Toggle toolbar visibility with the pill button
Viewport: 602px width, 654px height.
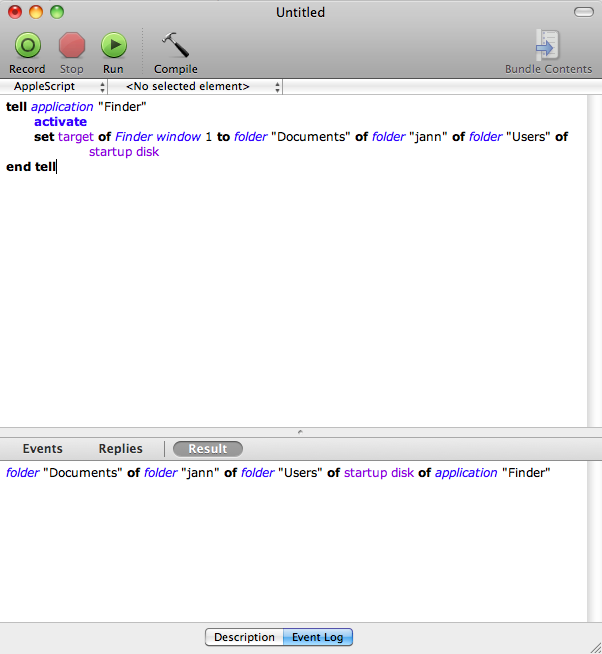coord(583,12)
